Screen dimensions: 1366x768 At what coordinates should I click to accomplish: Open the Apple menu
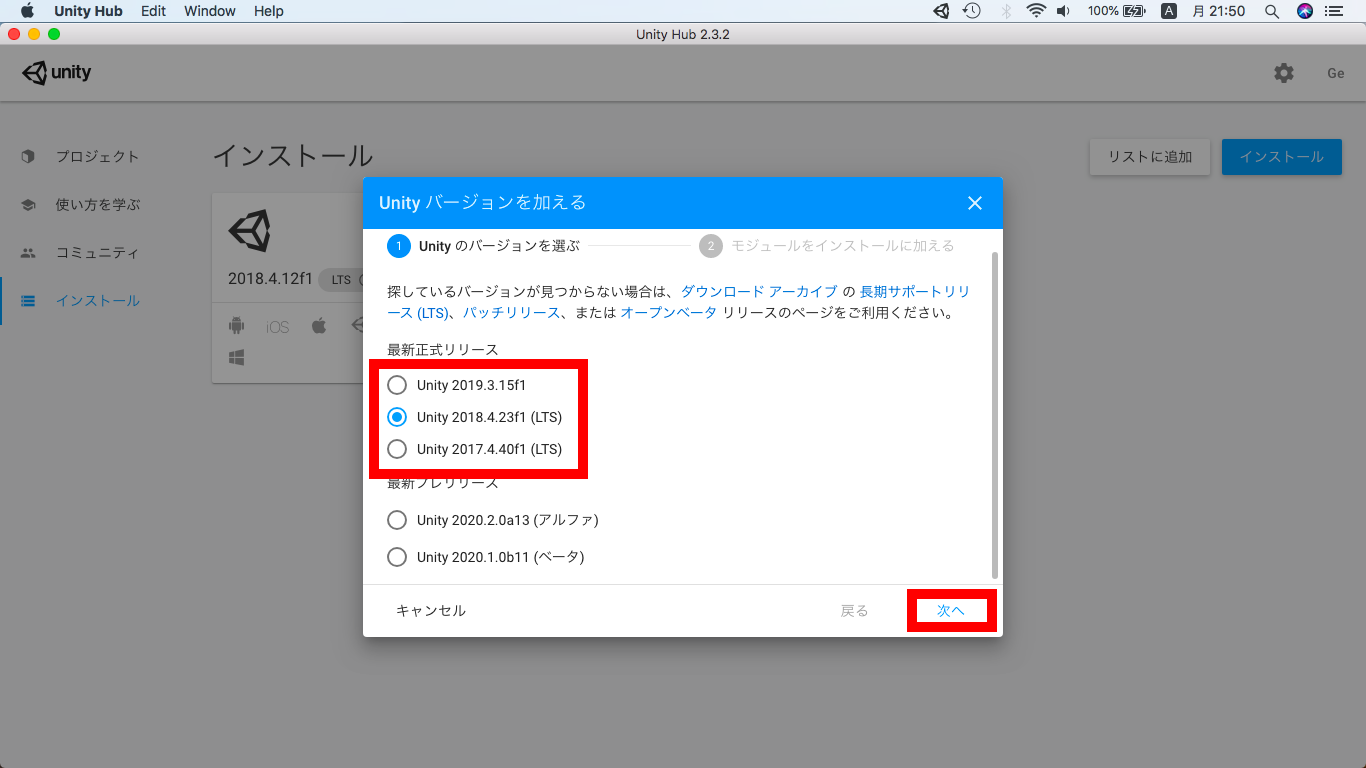pyautogui.click(x=27, y=11)
